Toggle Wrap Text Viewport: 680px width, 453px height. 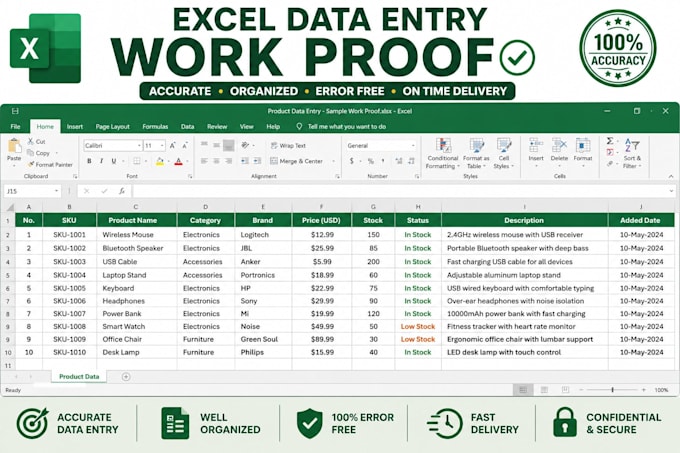point(288,146)
